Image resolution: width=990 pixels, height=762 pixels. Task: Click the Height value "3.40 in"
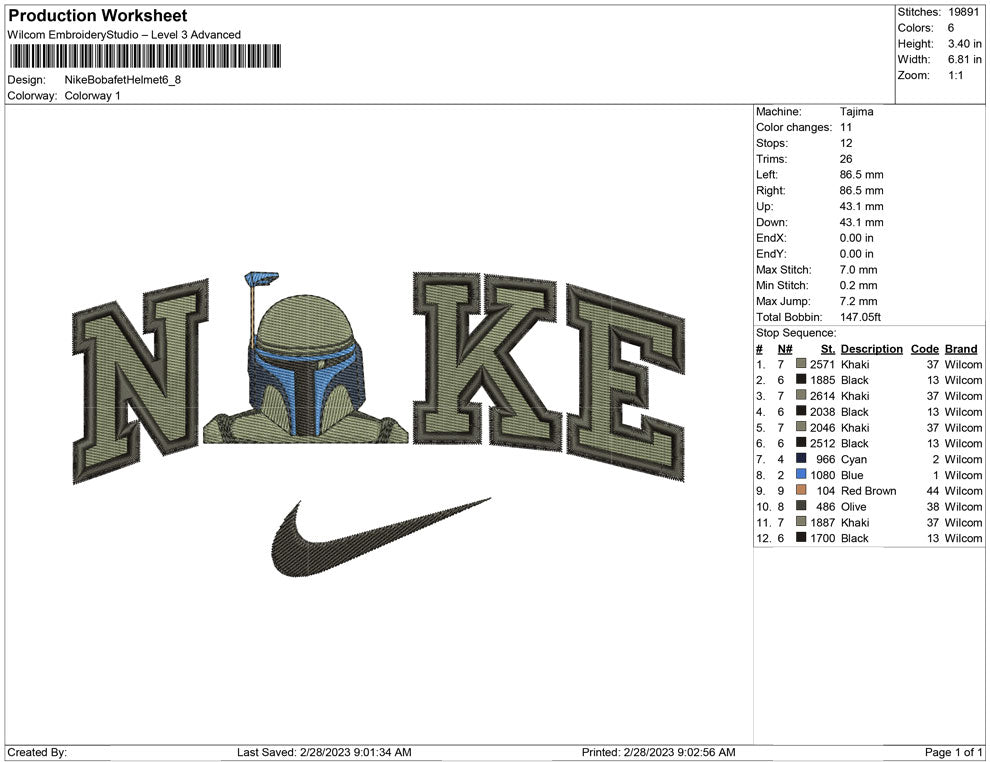(x=964, y=44)
